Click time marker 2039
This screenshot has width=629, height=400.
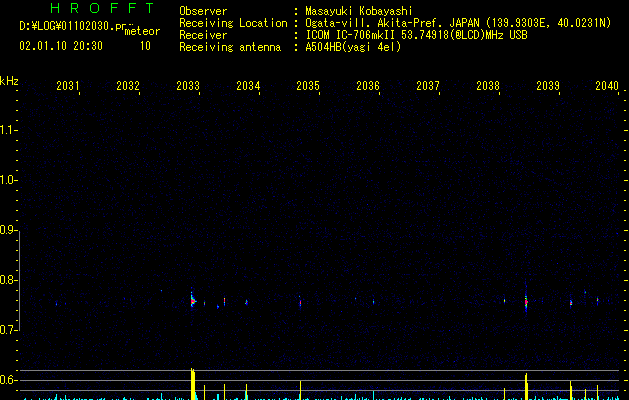548,86
